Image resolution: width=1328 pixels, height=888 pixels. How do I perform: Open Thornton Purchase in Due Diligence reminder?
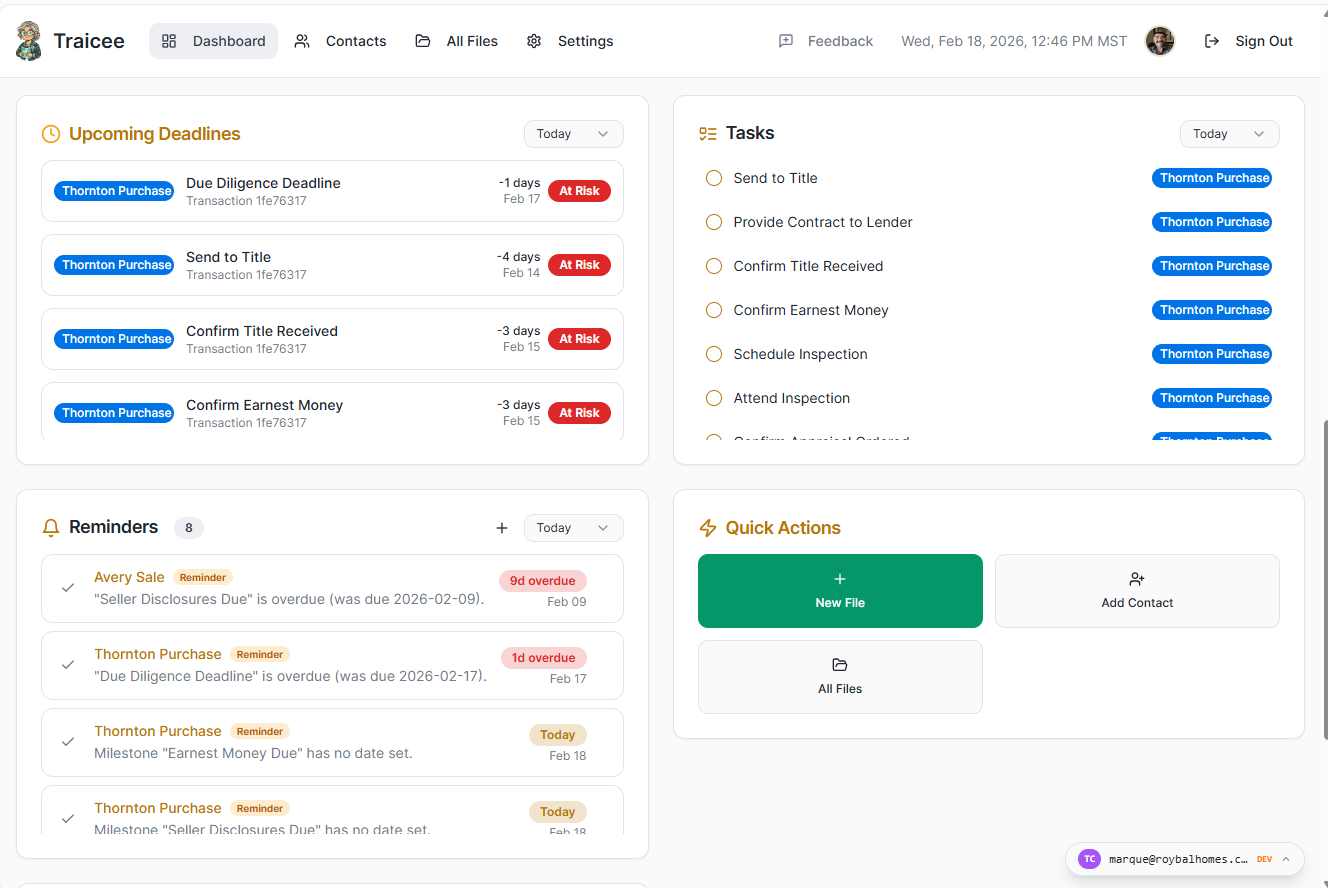(158, 654)
